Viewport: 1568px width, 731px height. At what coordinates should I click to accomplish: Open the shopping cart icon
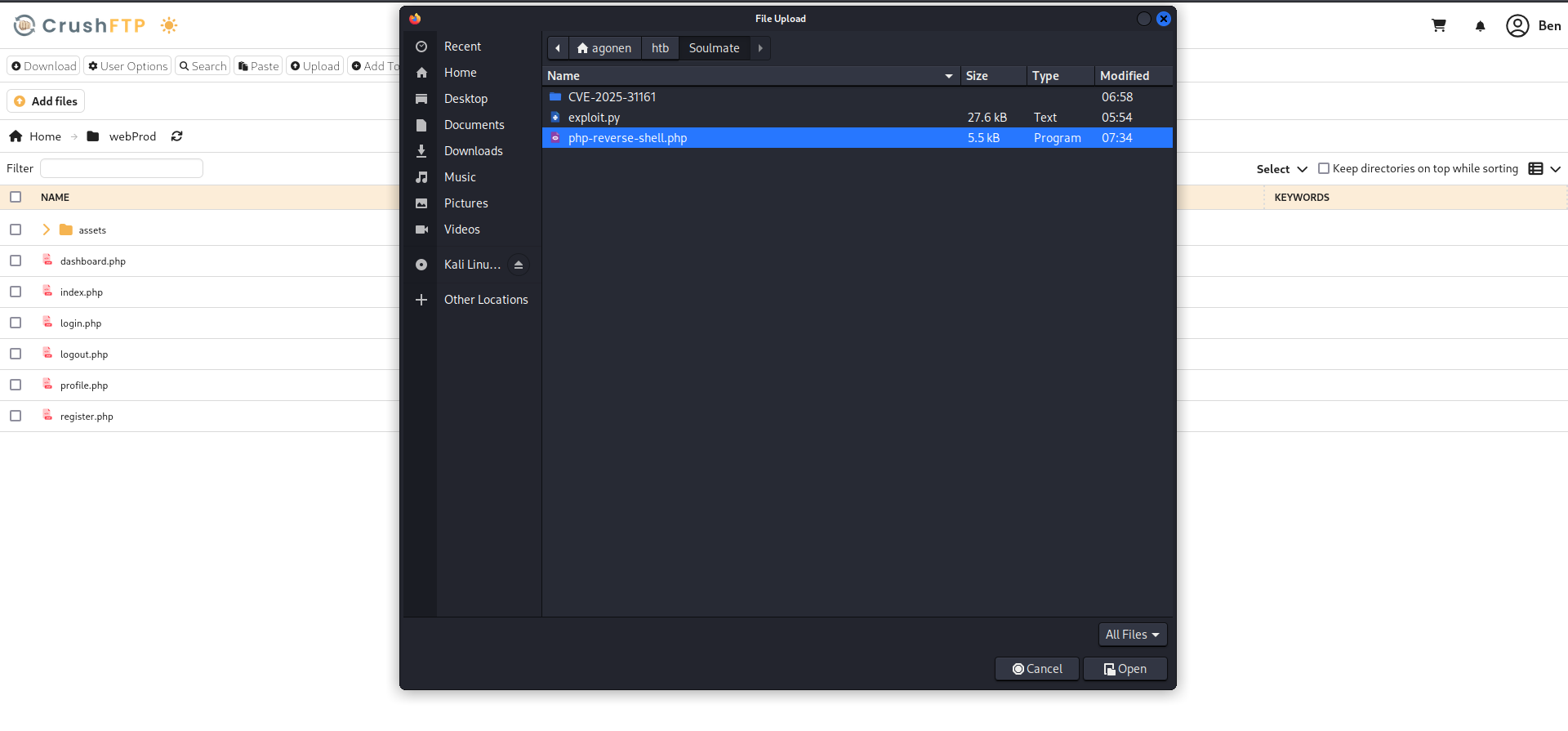(x=1439, y=25)
